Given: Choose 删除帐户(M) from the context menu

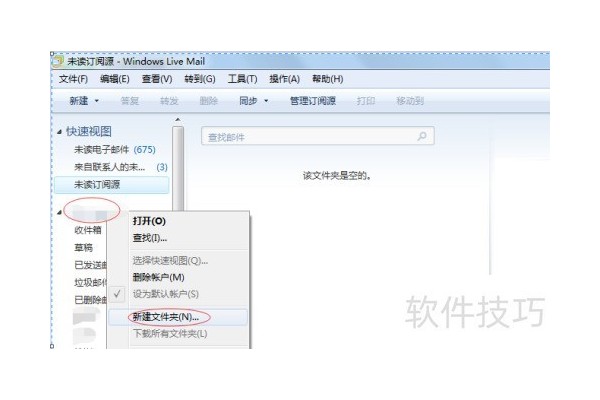Looking at the screenshot, I should [x=158, y=277].
